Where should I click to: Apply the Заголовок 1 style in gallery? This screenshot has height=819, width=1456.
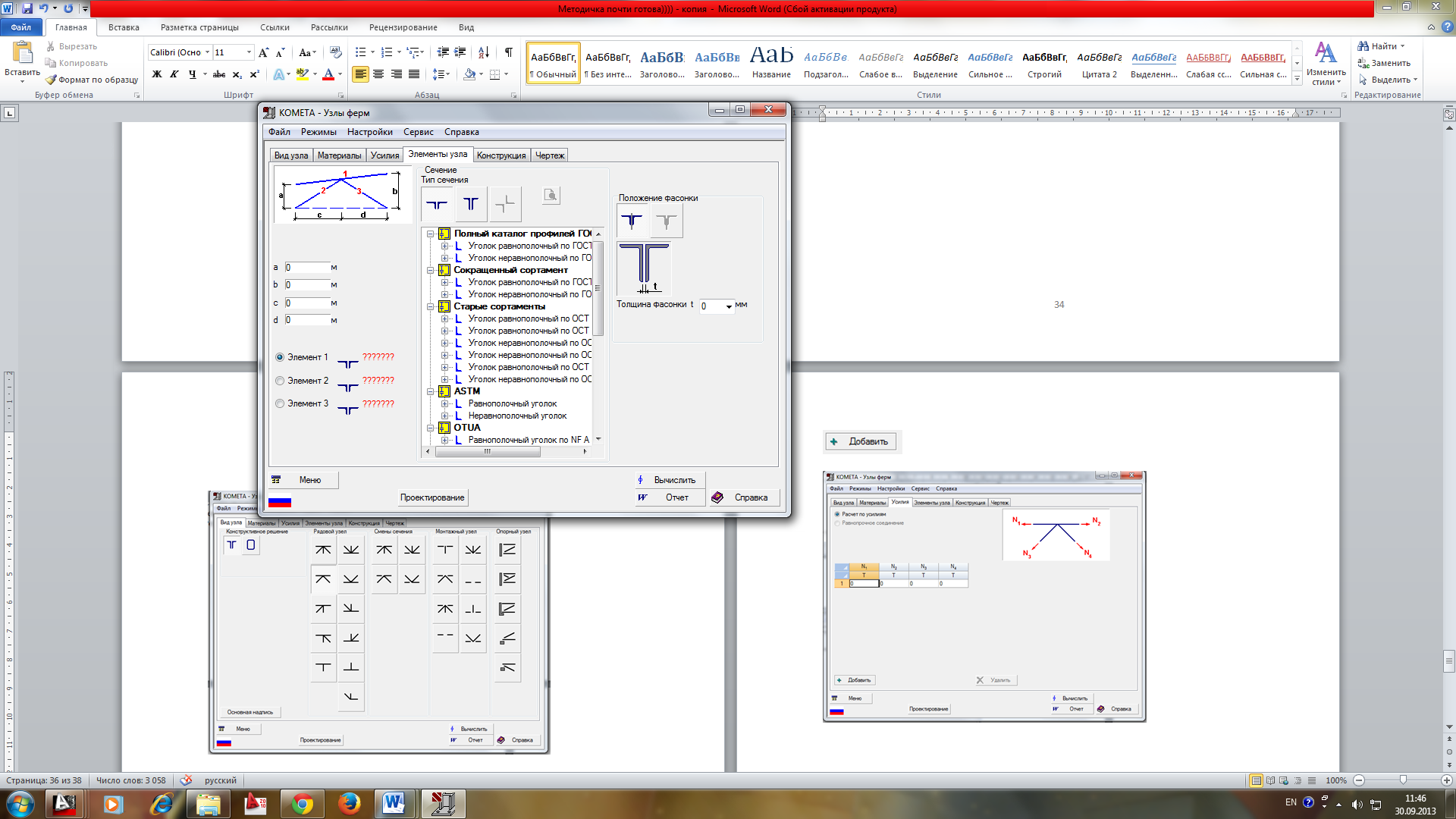662,63
